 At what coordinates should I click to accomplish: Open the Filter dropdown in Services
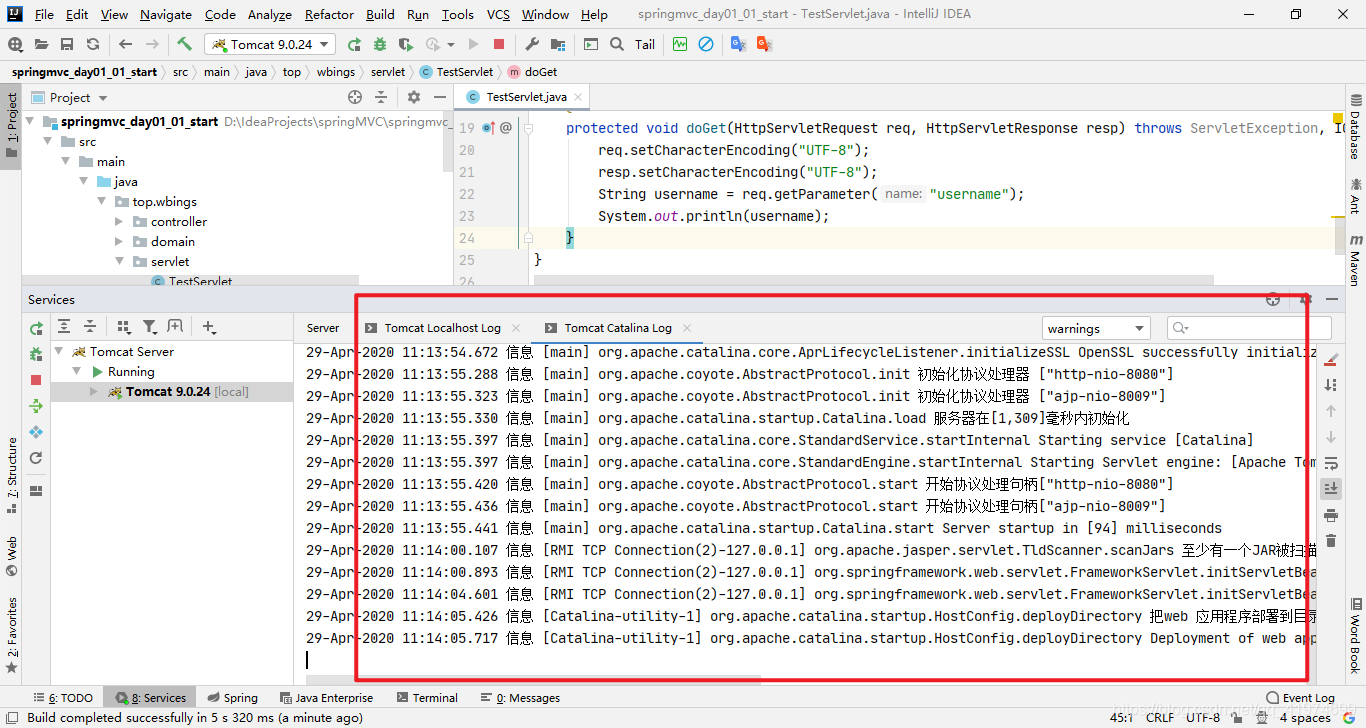(150, 326)
